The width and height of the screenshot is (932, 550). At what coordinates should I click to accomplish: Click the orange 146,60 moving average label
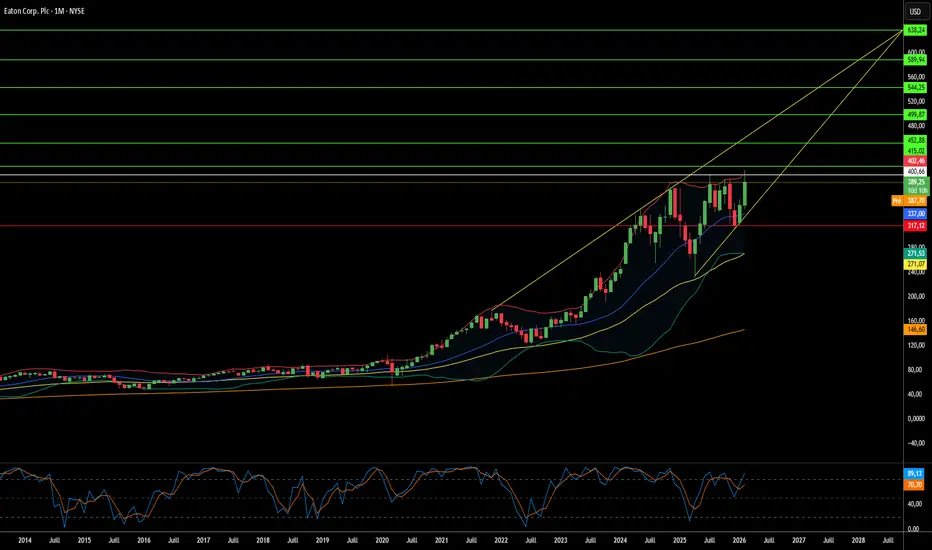(915, 329)
